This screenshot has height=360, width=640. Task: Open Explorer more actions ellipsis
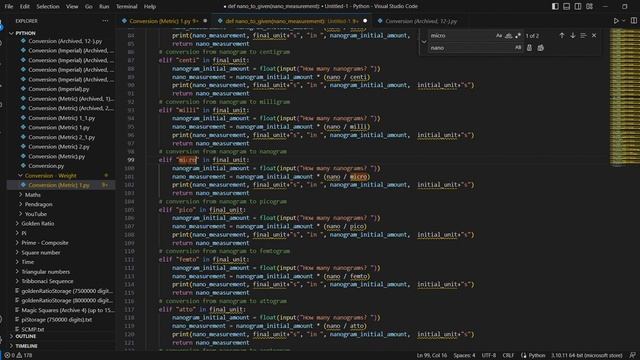click(x=105, y=21)
